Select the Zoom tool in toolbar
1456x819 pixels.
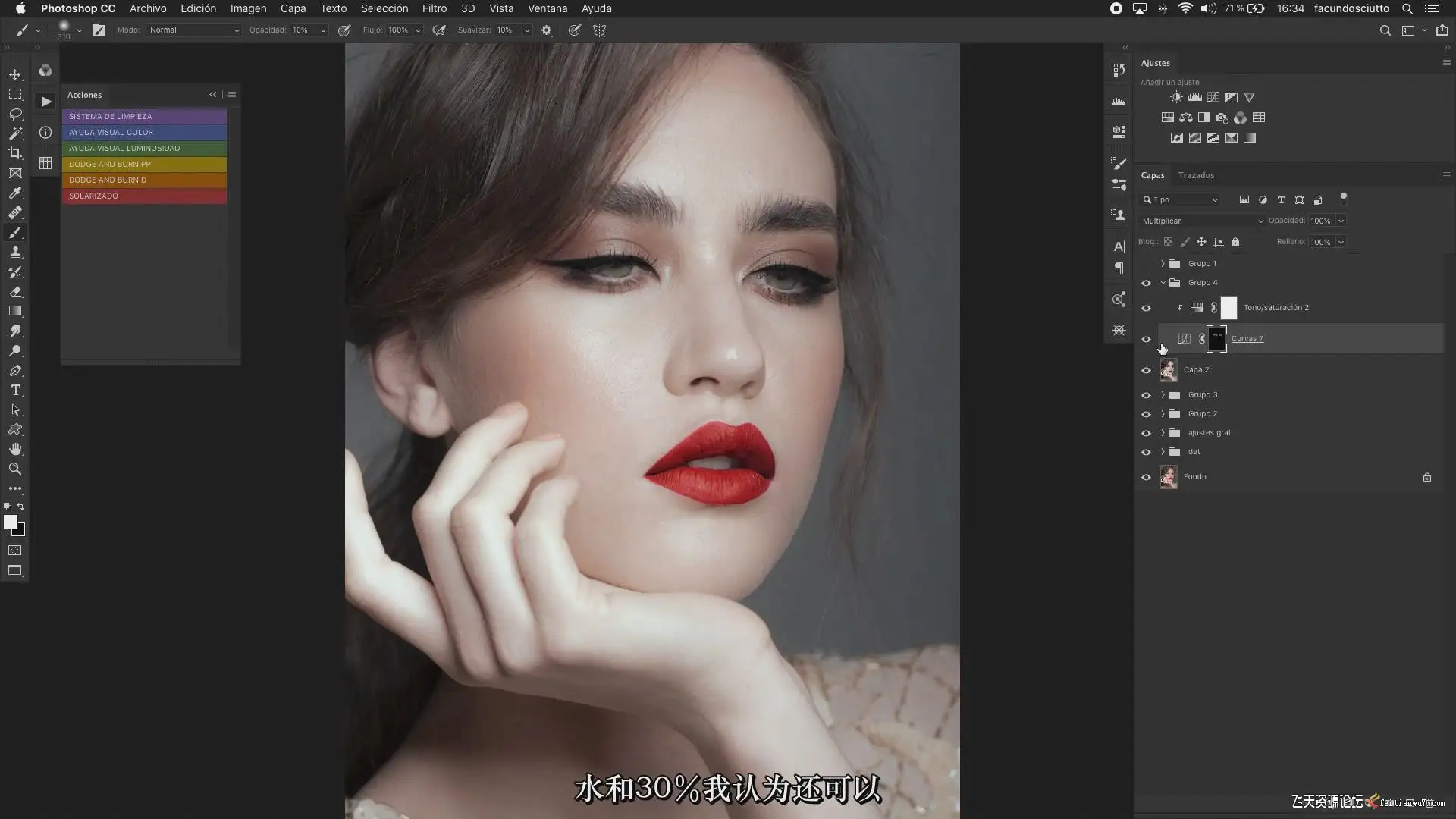(x=15, y=469)
